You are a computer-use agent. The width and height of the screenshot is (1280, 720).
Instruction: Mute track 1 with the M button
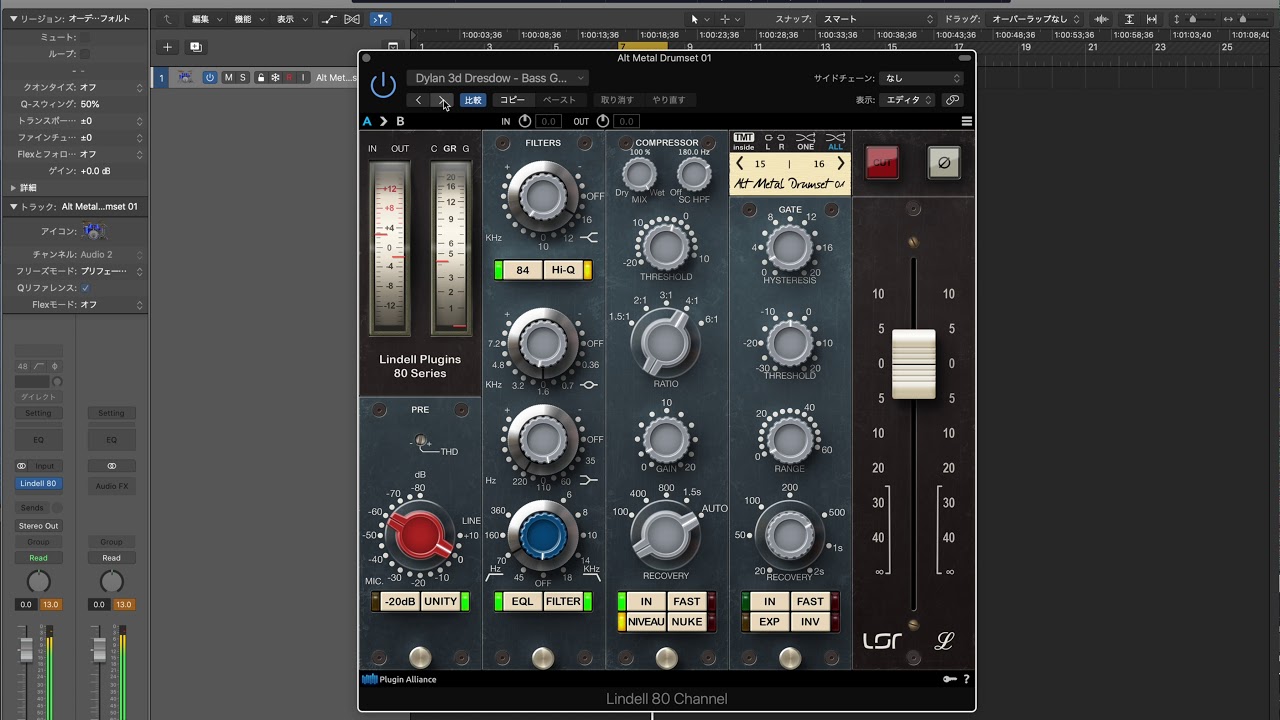(228, 77)
